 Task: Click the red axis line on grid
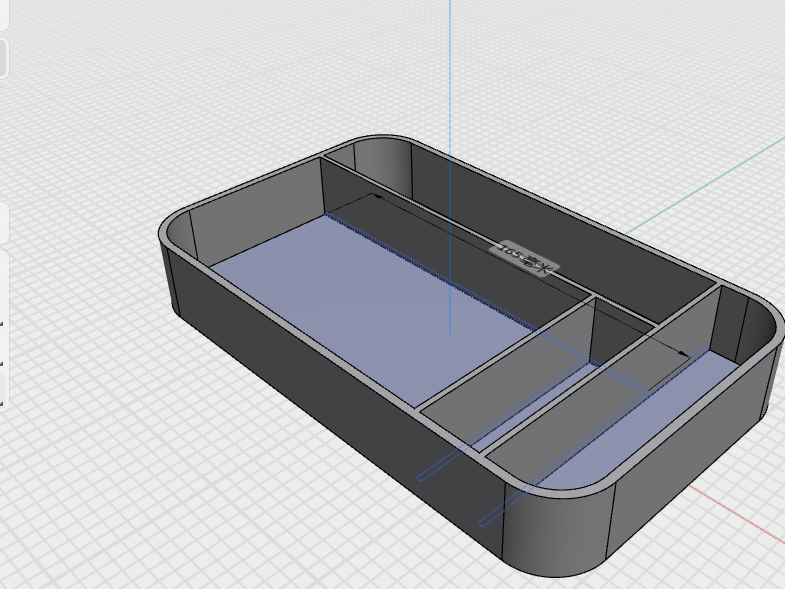(736, 514)
